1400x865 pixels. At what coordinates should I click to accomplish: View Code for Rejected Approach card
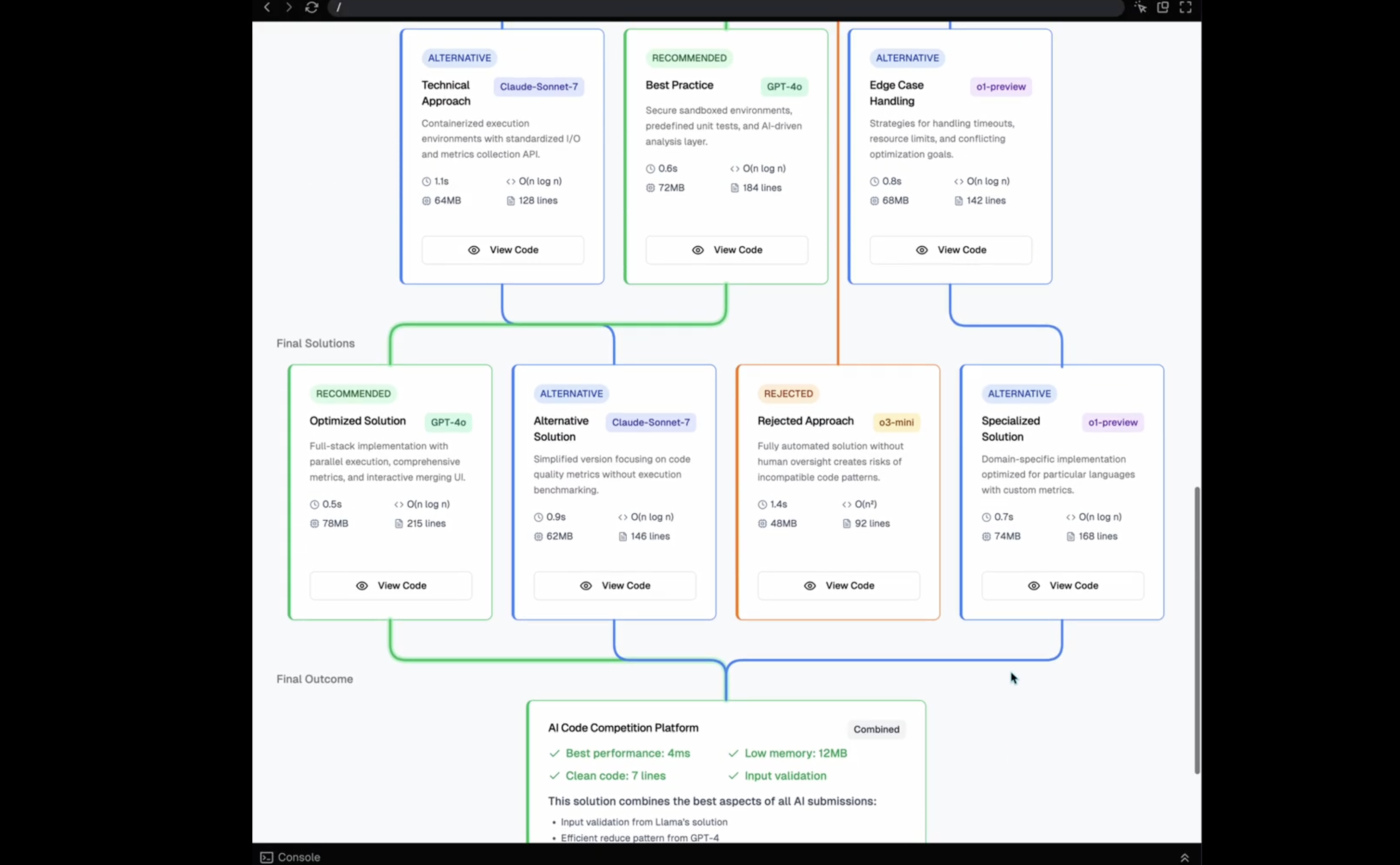click(839, 586)
